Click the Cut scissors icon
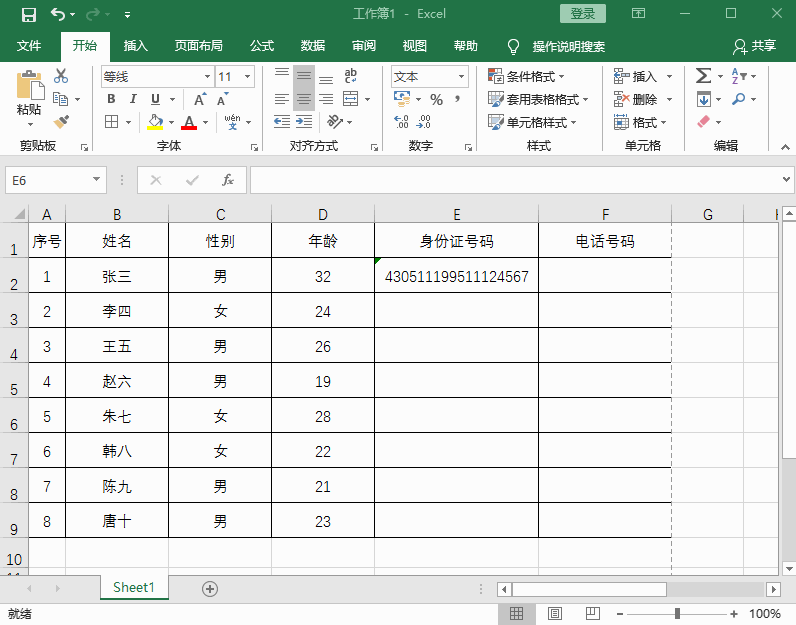 tap(61, 76)
